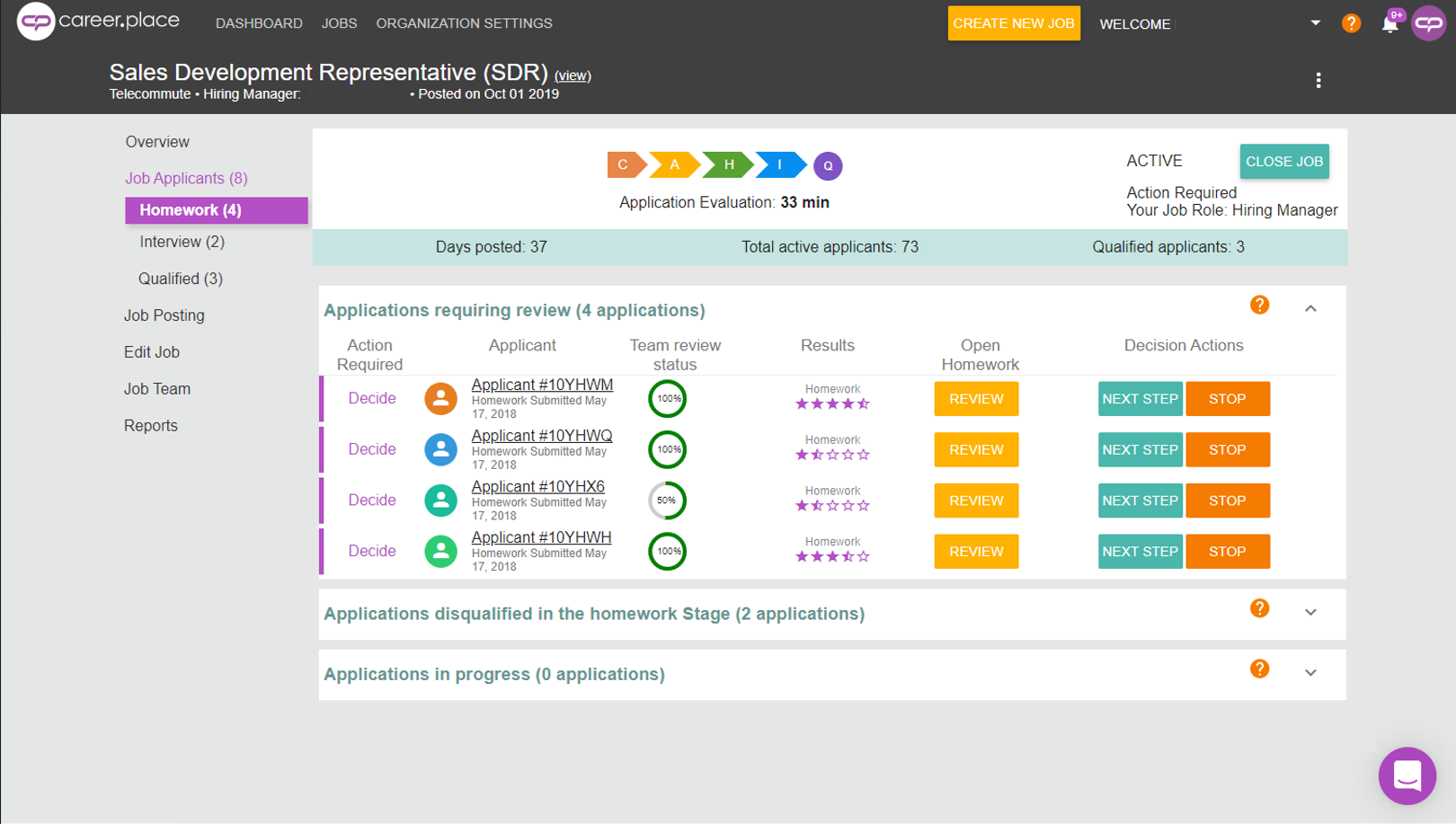This screenshot has width=1456, height=824.
Task: Open the chat widget bubble
Action: [1407, 775]
